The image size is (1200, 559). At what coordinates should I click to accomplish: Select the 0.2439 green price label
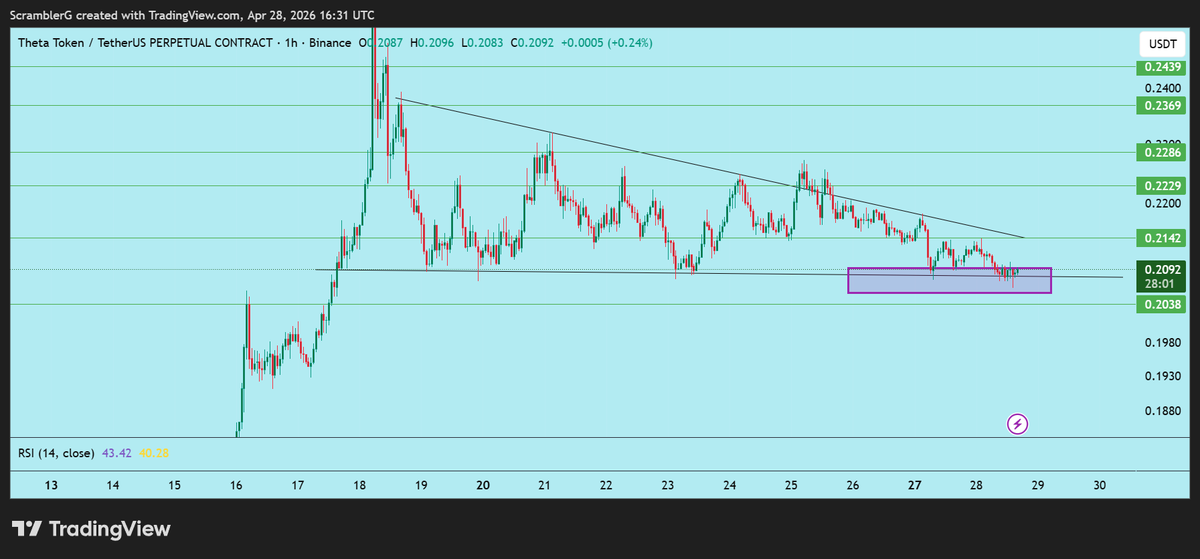point(1160,67)
